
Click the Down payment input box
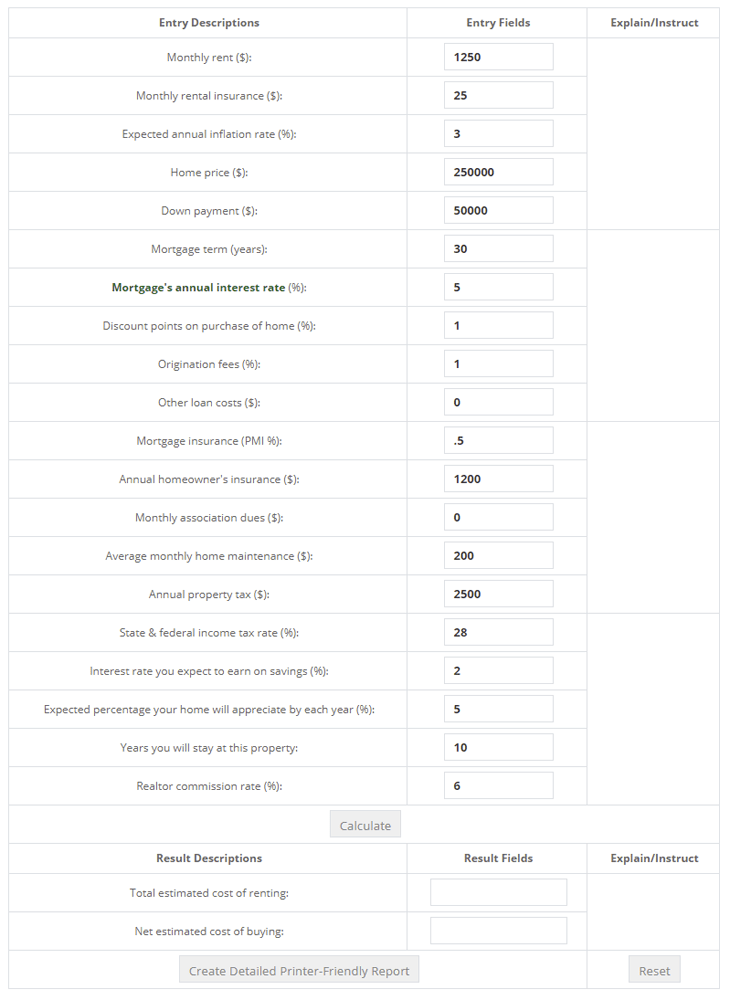(x=498, y=209)
